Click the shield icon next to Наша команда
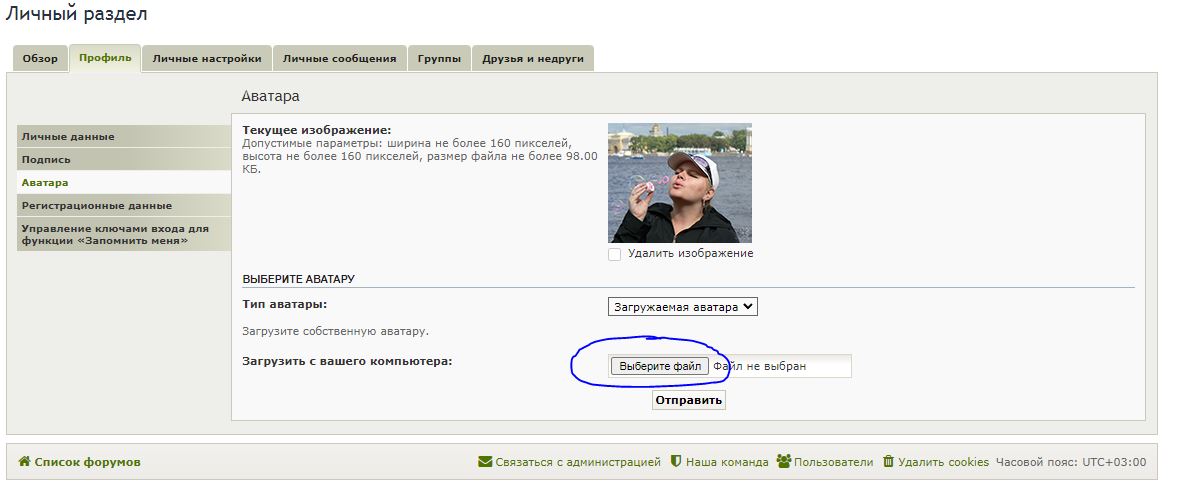Image resolution: width=1179 pixels, height=484 pixels. pyautogui.click(x=676, y=462)
